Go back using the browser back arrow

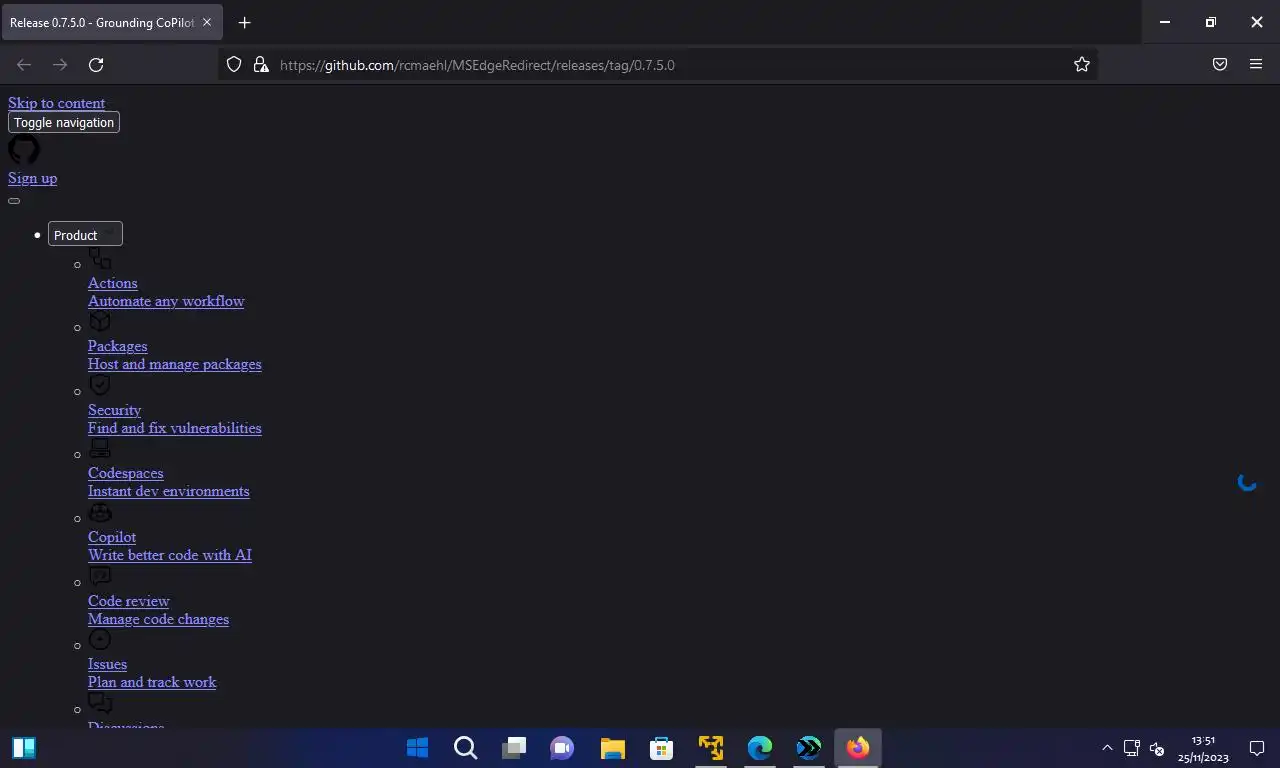point(24,64)
